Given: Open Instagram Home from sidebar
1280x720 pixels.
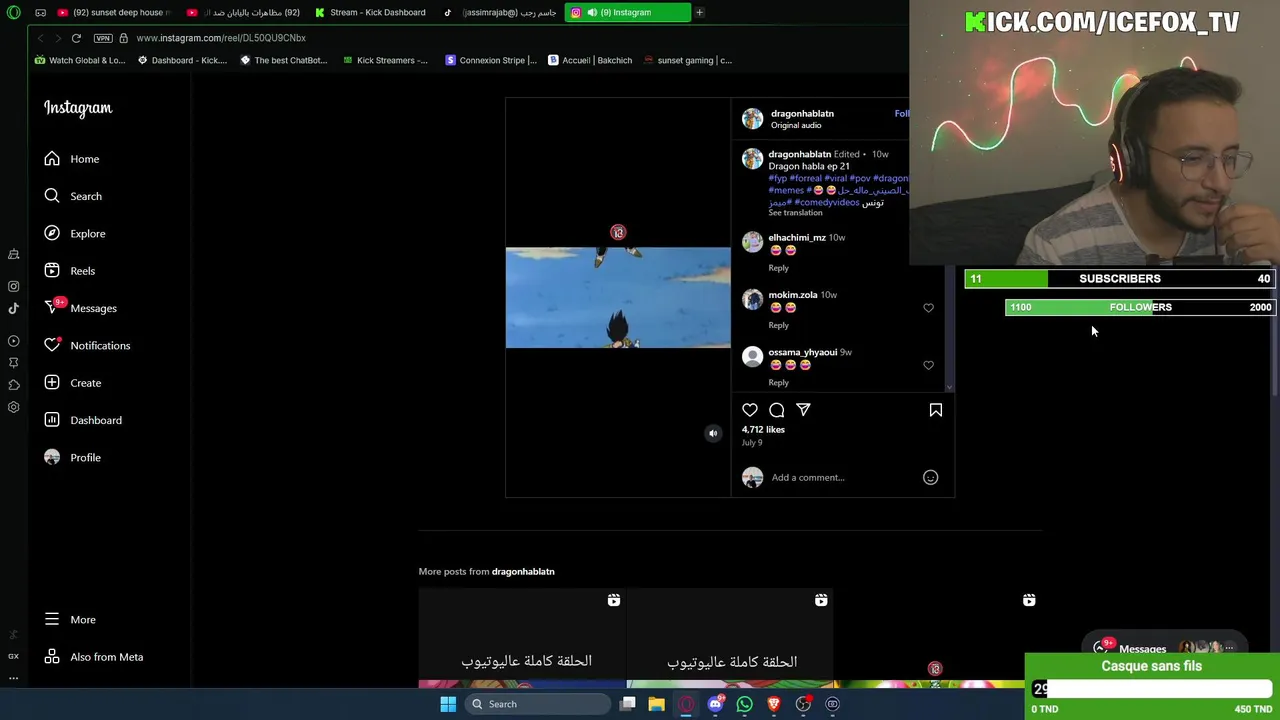Looking at the screenshot, I should [72, 159].
